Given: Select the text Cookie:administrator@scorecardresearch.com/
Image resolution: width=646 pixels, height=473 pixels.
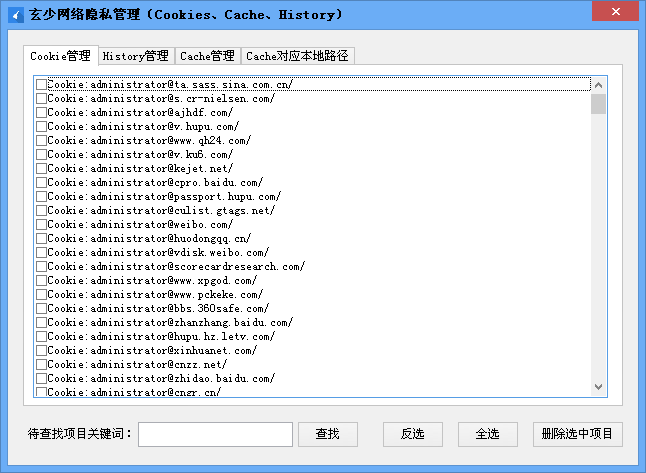Looking at the screenshot, I should tap(176, 267).
